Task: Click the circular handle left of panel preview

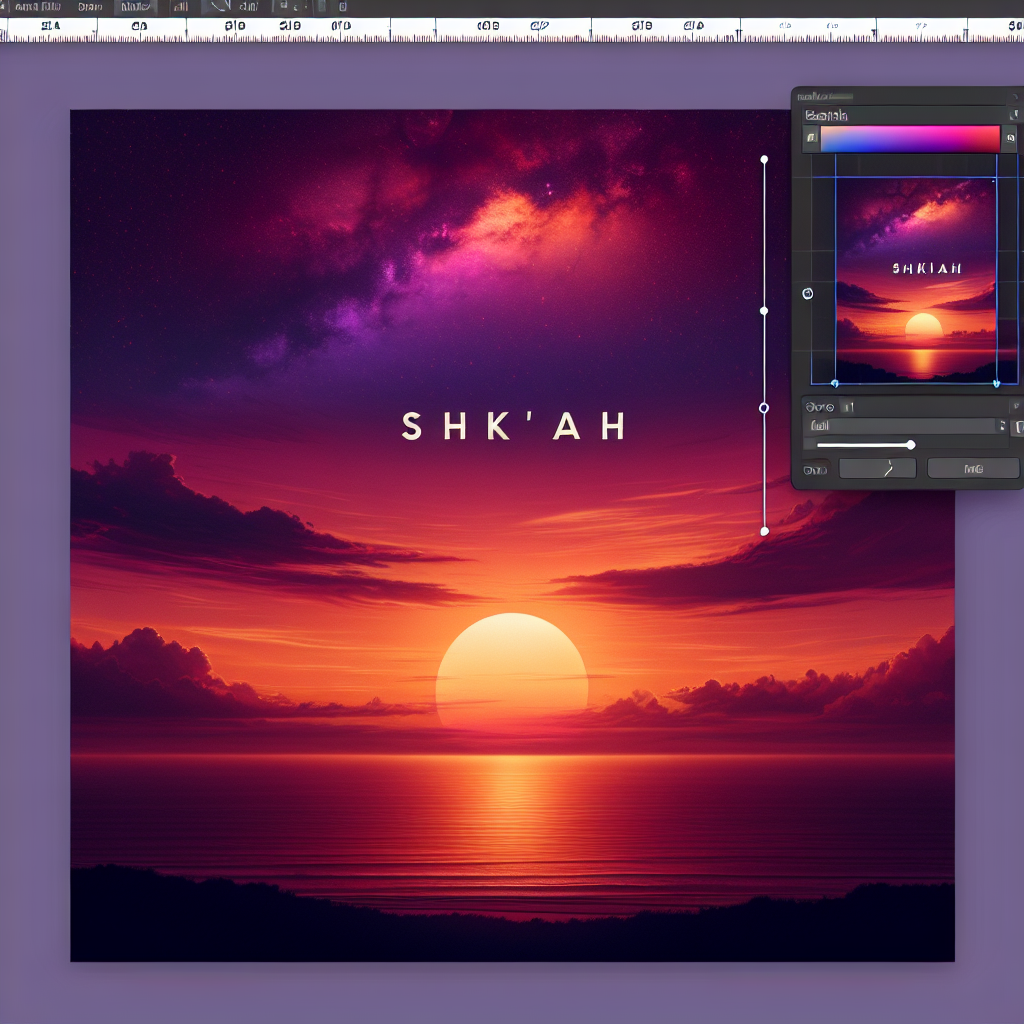Action: [808, 294]
